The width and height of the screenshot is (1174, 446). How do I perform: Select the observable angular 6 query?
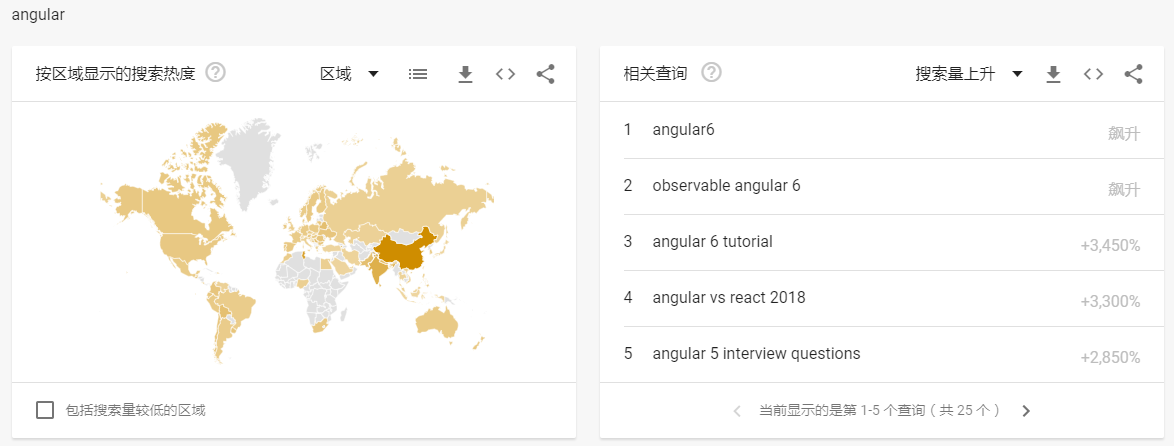pyautogui.click(x=883, y=186)
